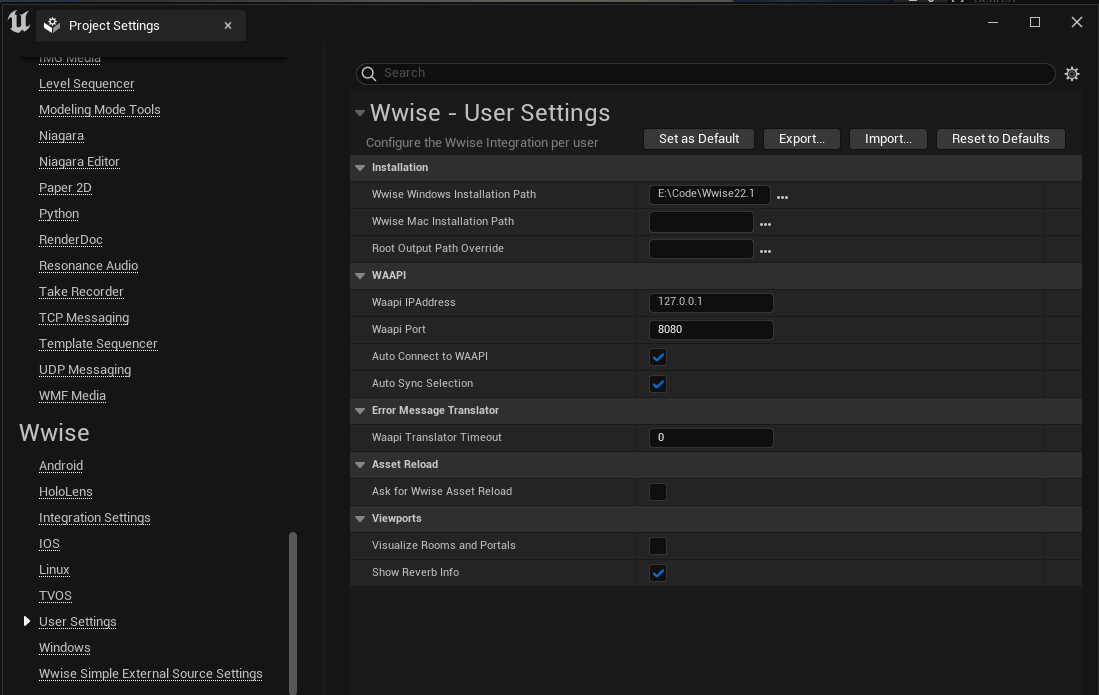Click the Project Settings tab icon
Image resolution: width=1099 pixels, height=695 pixels.
click(x=53, y=25)
